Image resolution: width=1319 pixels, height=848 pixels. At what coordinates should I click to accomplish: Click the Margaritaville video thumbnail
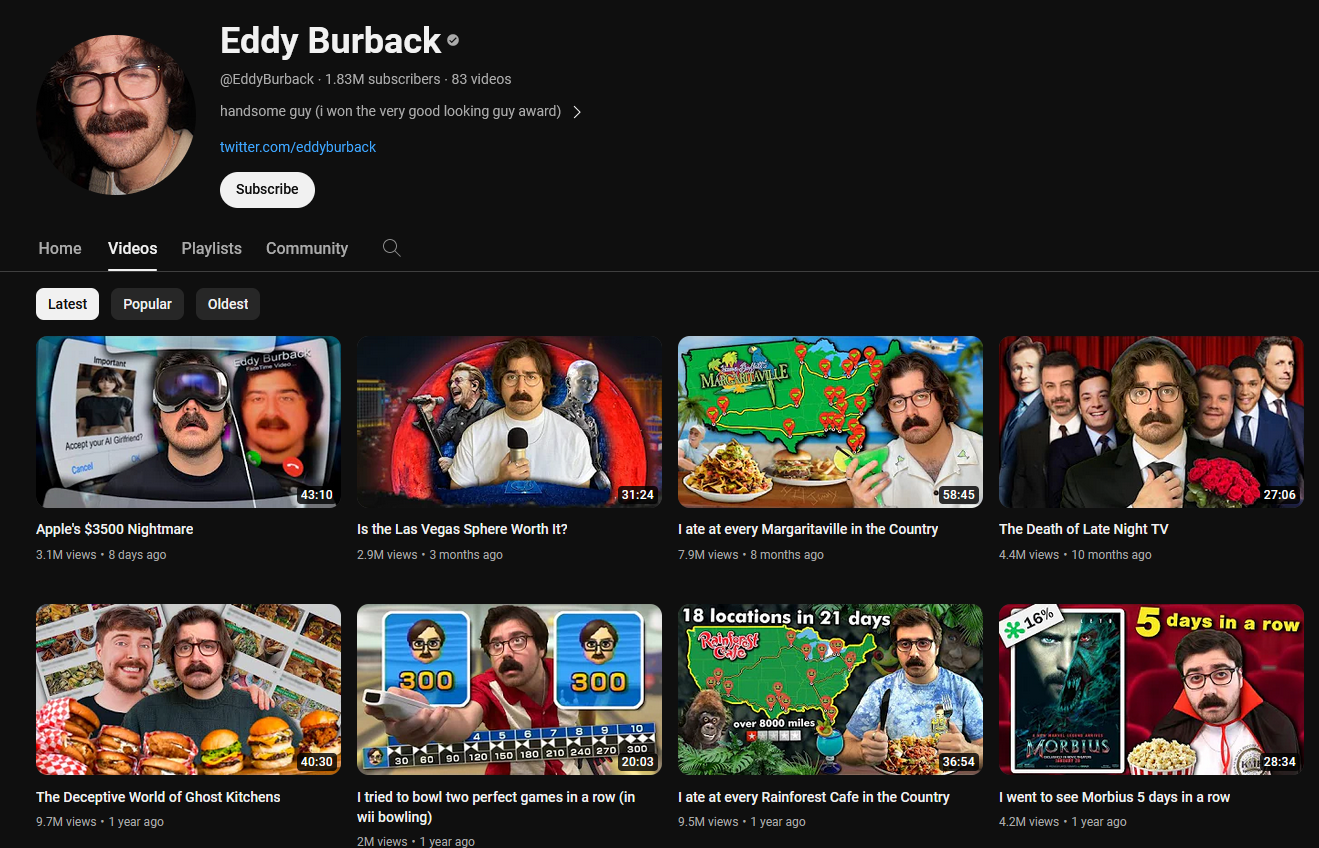click(830, 422)
